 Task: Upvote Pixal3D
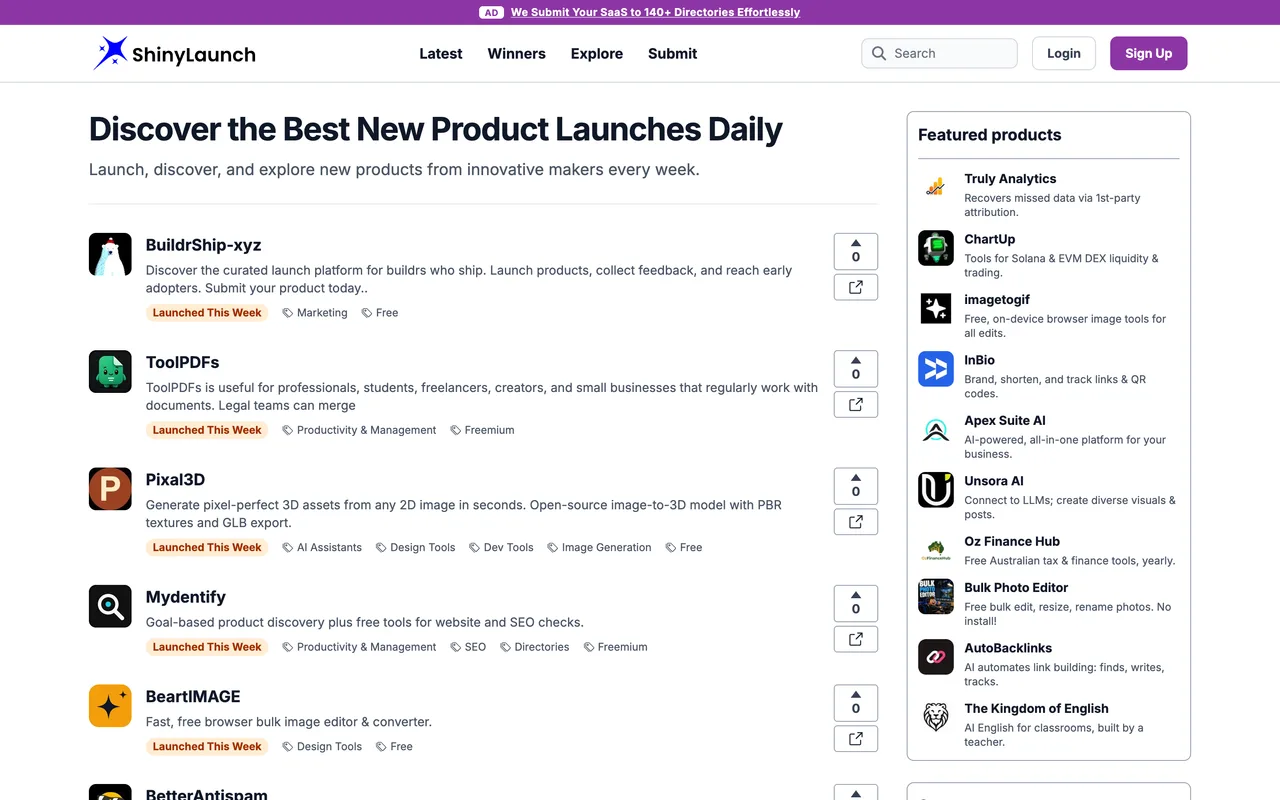click(856, 485)
